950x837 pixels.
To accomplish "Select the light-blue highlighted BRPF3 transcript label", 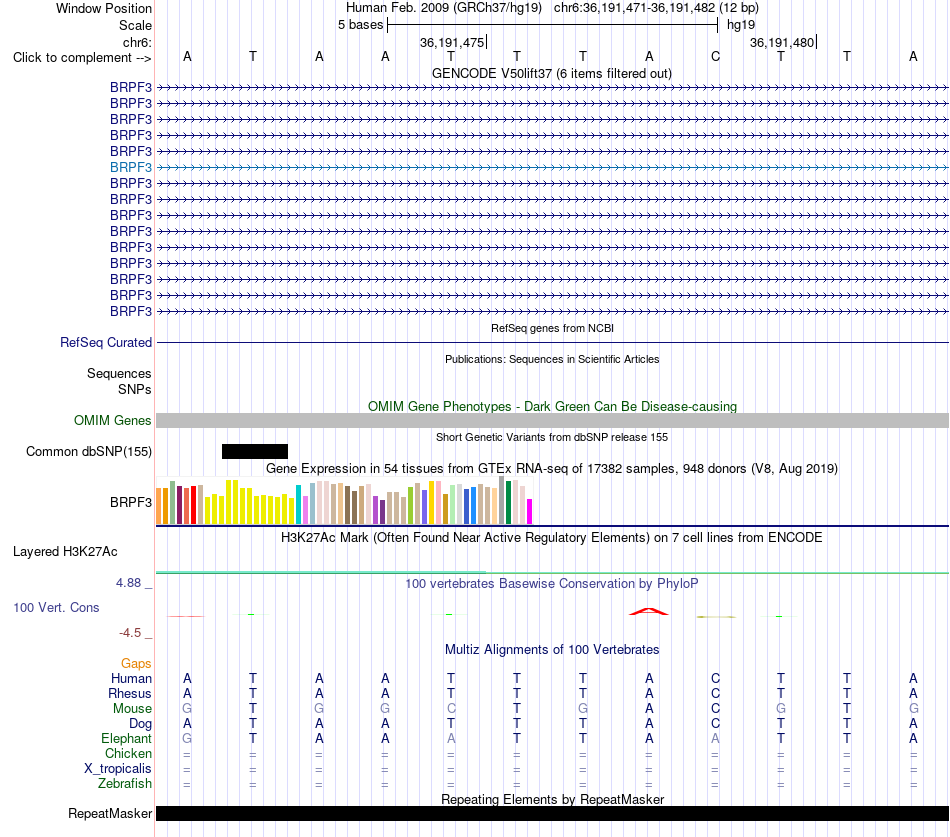I will (131, 167).
